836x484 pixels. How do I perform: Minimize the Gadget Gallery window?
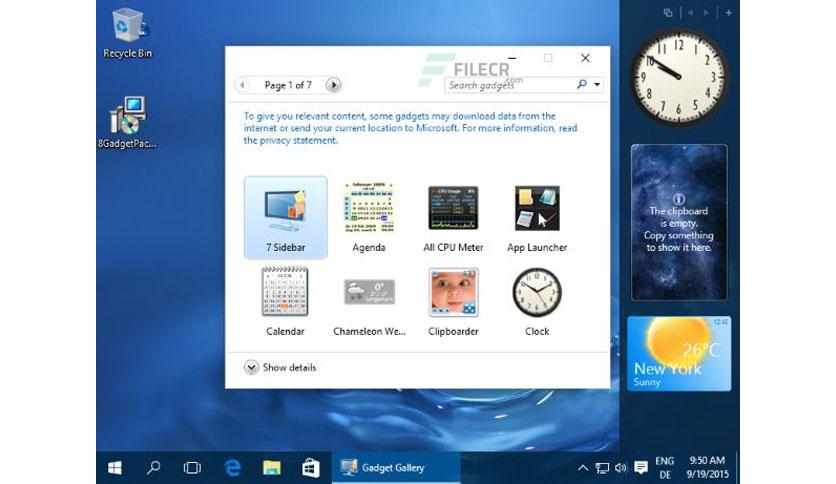[512, 58]
